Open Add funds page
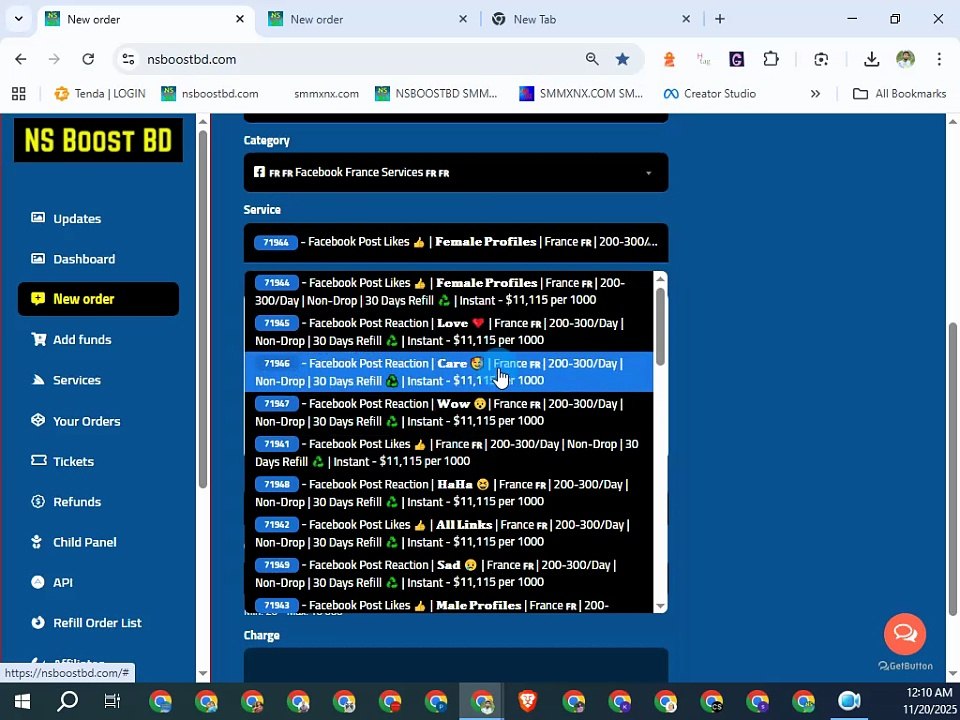The image size is (960, 720). point(71,339)
